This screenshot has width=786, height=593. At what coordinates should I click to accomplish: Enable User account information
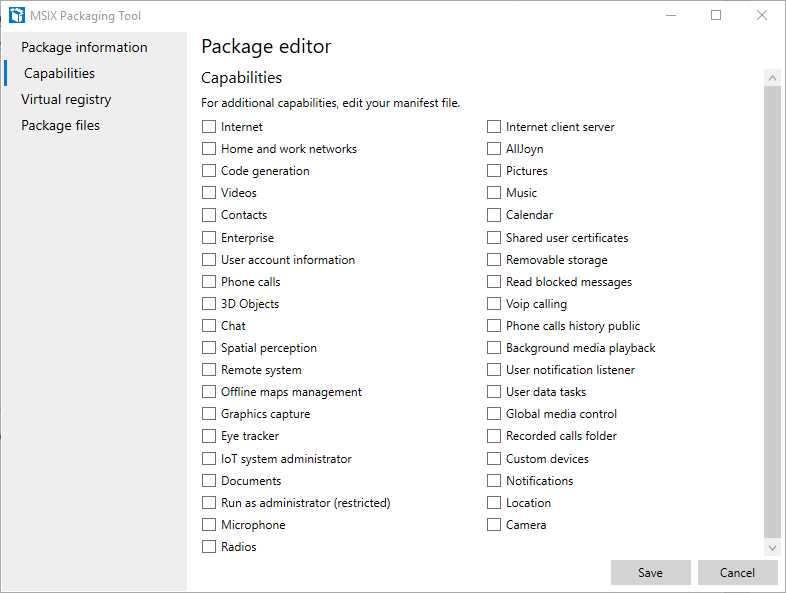click(x=209, y=259)
